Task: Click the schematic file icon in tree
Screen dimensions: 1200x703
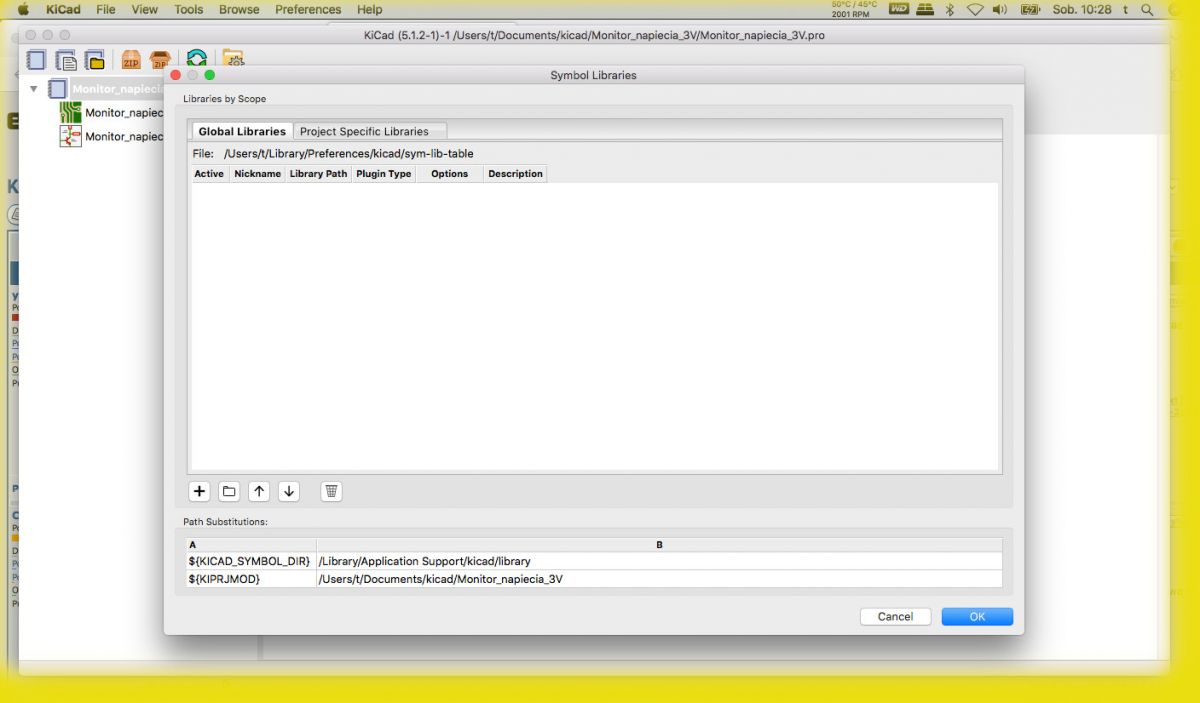Action: (70, 136)
